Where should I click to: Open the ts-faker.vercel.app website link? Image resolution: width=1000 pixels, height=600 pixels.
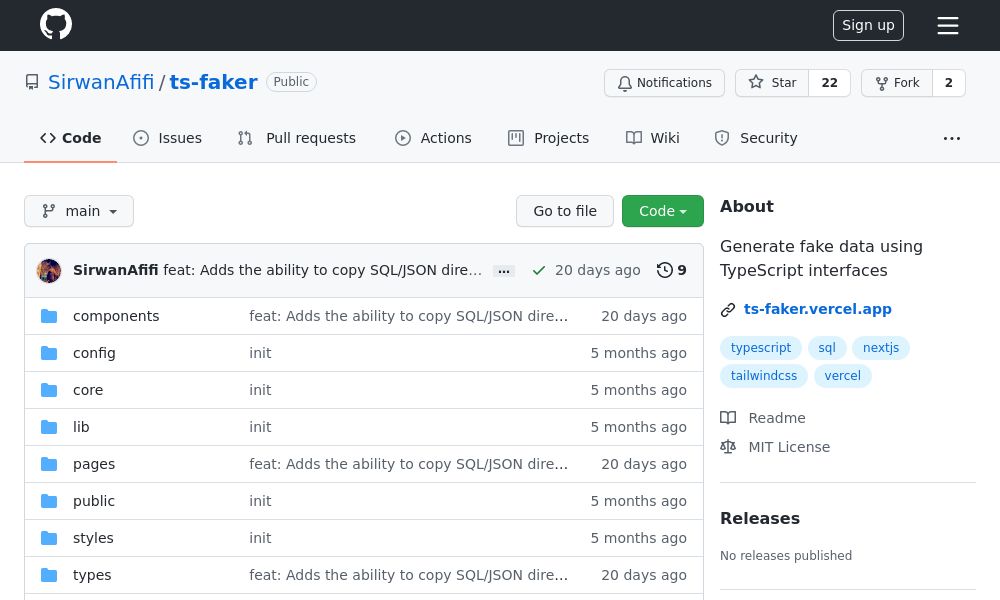(818, 309)
